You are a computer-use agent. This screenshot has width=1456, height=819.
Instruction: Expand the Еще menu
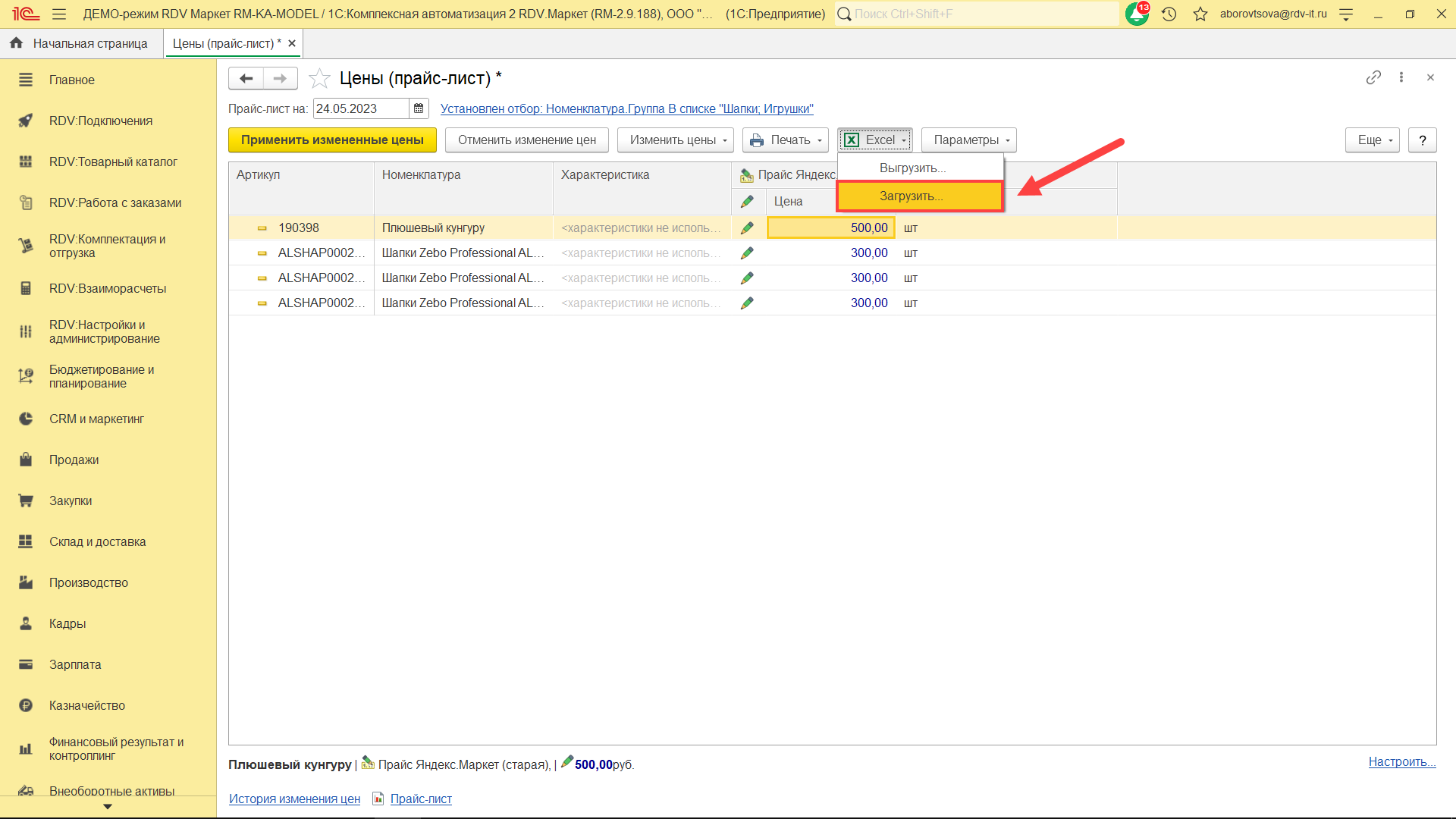tap(1372, 140)
